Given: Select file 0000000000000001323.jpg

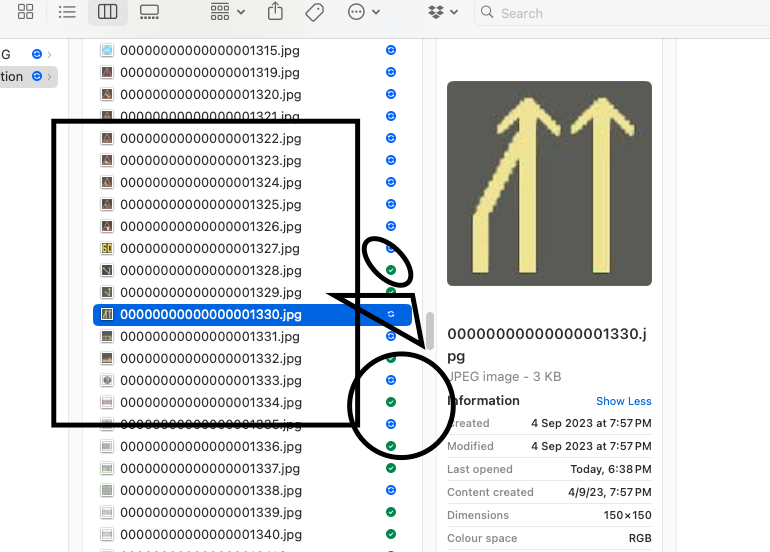Looking at the screenshot, I should (211, 161).
